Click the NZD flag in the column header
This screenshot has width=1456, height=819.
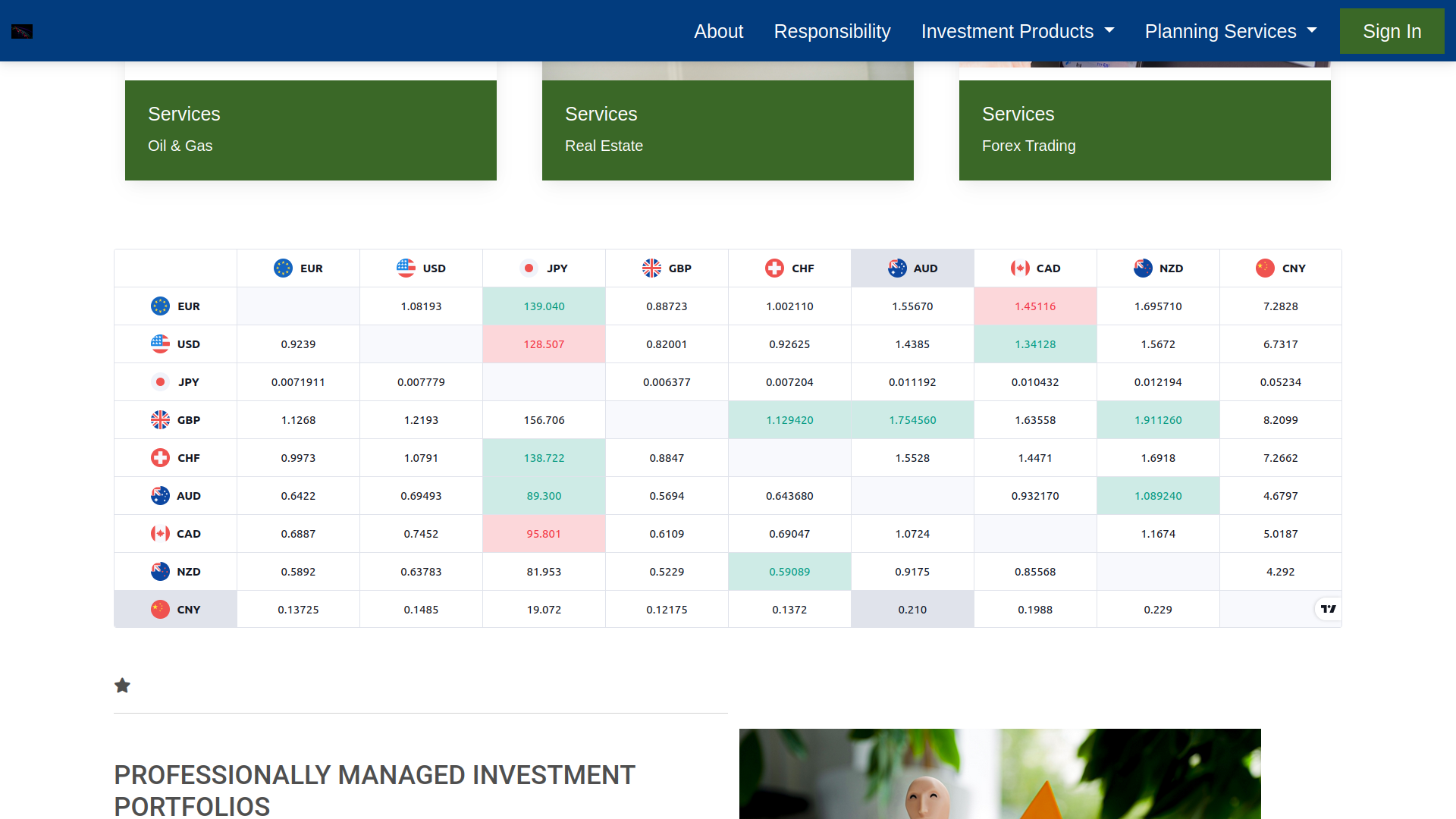[1143, 268]
